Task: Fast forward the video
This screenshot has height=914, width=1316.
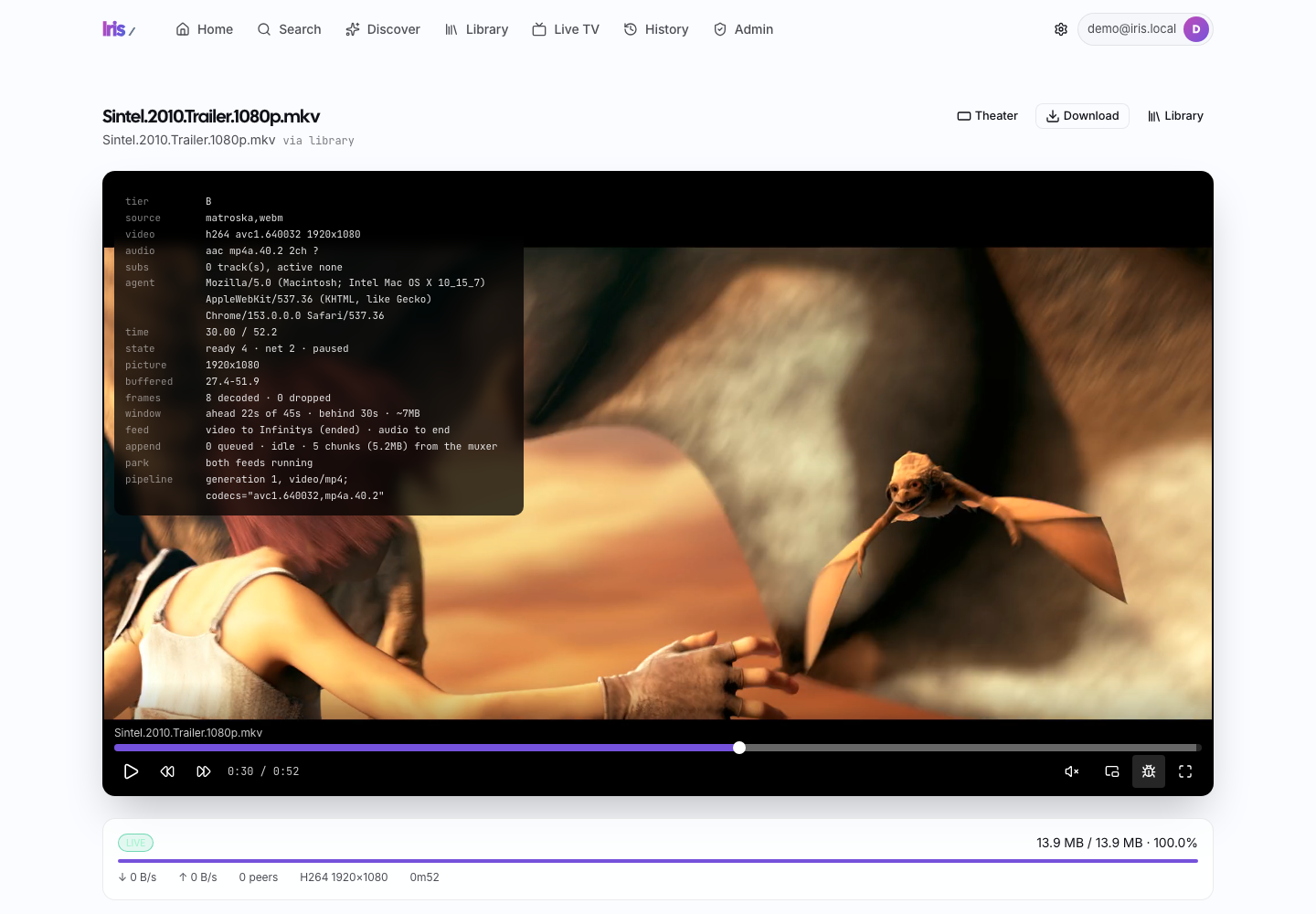Action: (x=204, y=771)
